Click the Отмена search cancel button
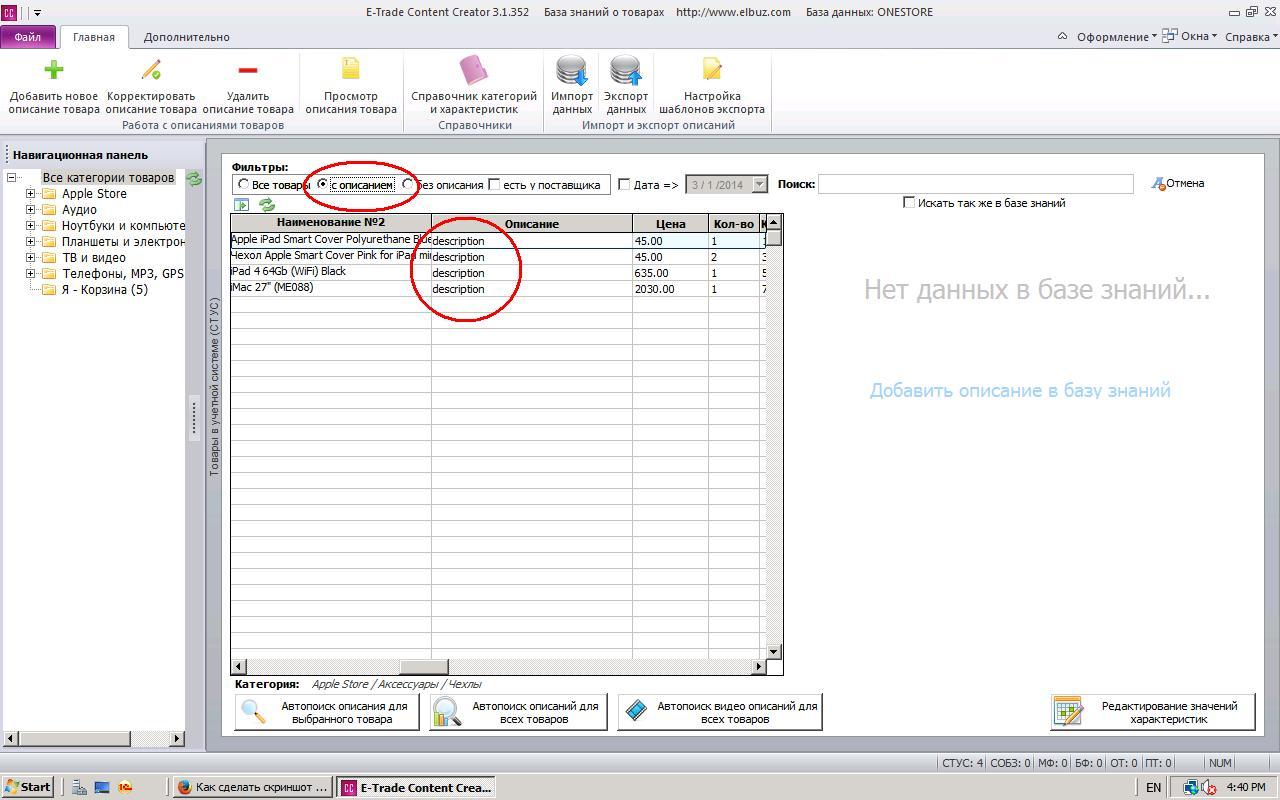Image resolution: width=1280 pixels, height=800 pixels. click(x=1178, y=183)
